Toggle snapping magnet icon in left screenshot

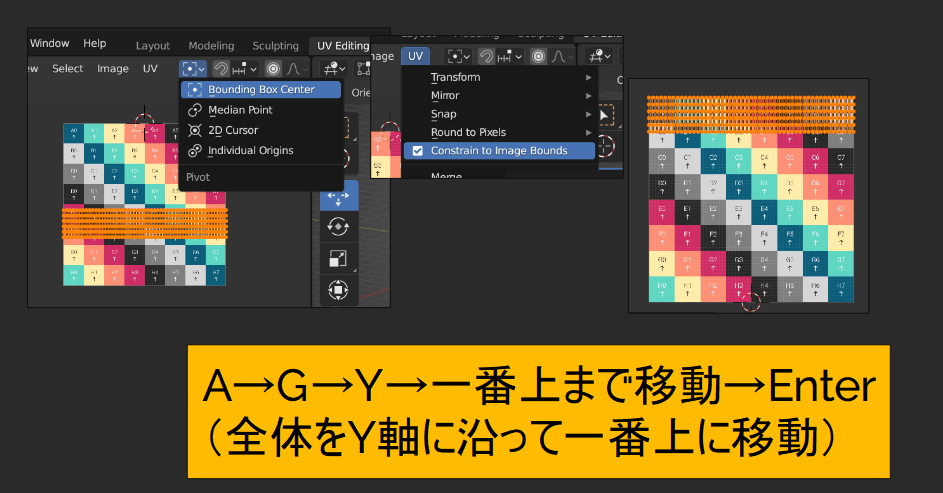click(x=221, y=69)
